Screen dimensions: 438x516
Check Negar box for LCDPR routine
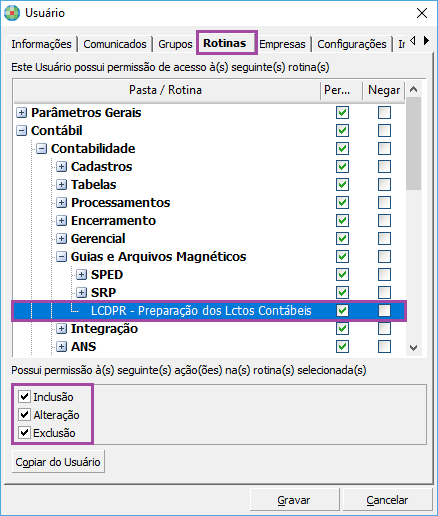(x=384, y=311)
